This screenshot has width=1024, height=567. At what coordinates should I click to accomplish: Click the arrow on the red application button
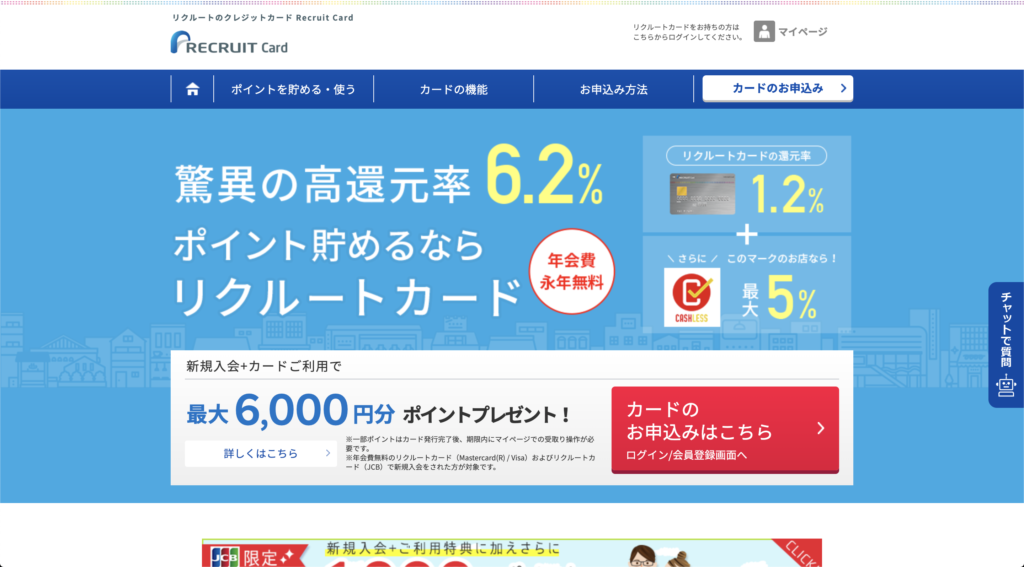(821, 429)
